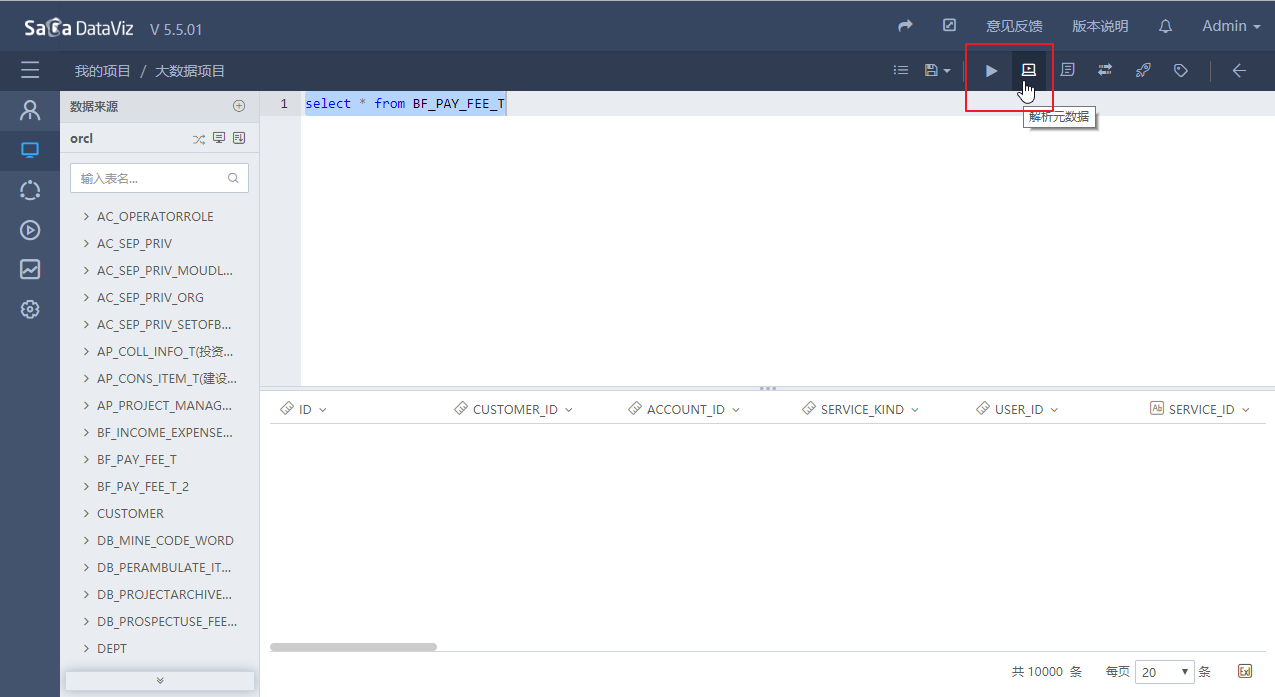Click the rocket icon in toolbar

tap(1143, 71)
